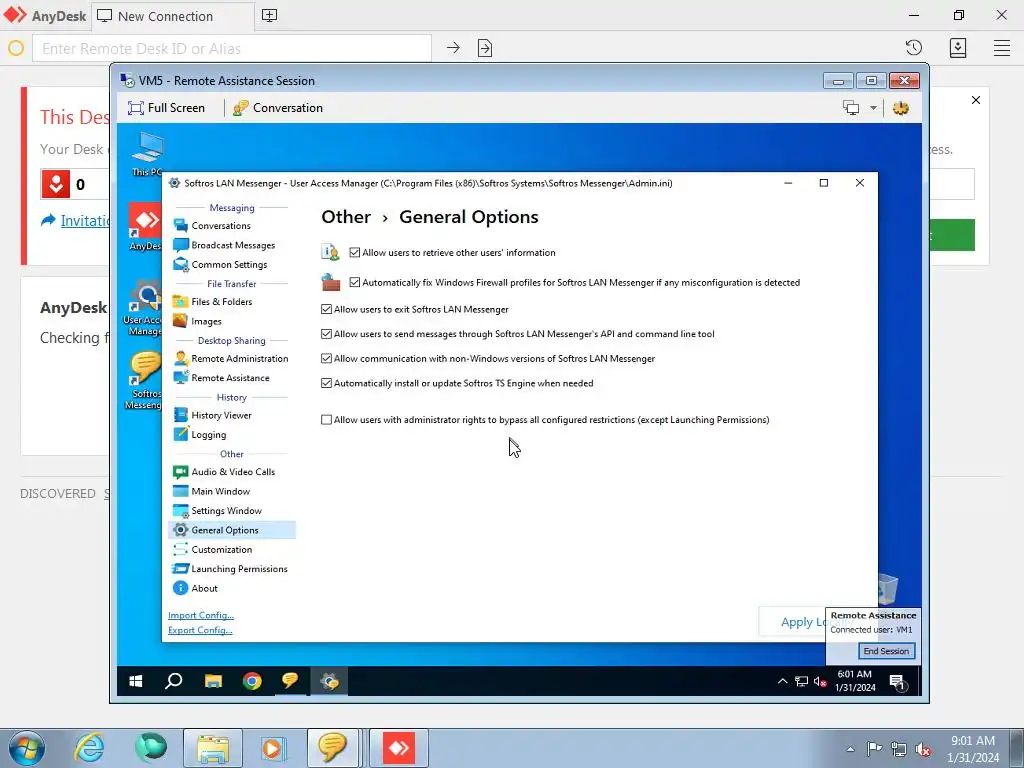Launch Chrome on remote taskbar
This screenshot has height=768, width=1024.
[251, 682]
